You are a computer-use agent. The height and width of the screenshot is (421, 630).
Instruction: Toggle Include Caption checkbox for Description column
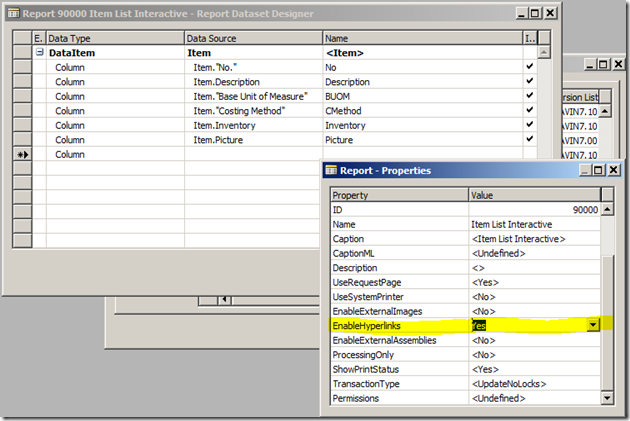coord(530,81)
